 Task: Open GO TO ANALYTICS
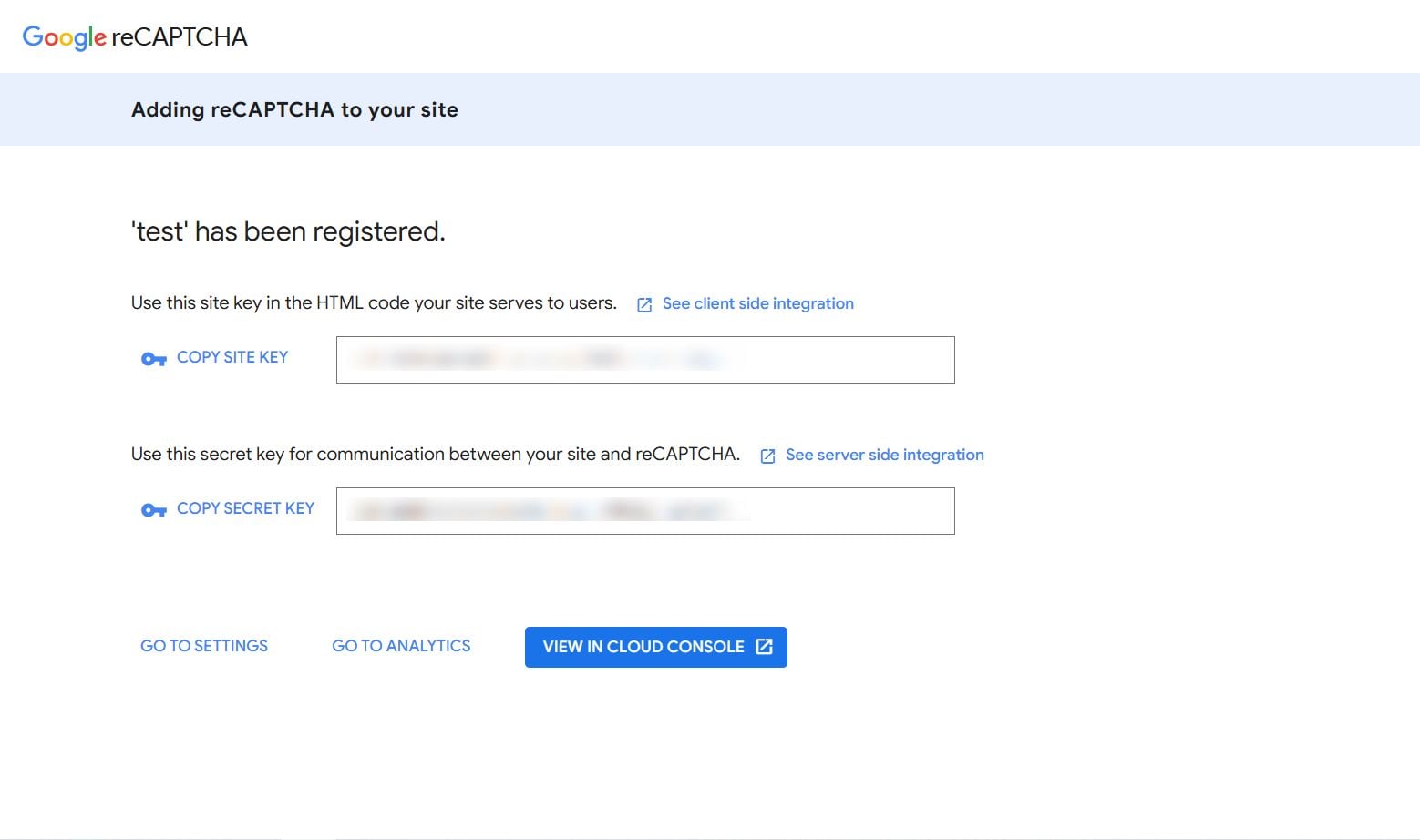pyautogui.click(x=401, y=646)
